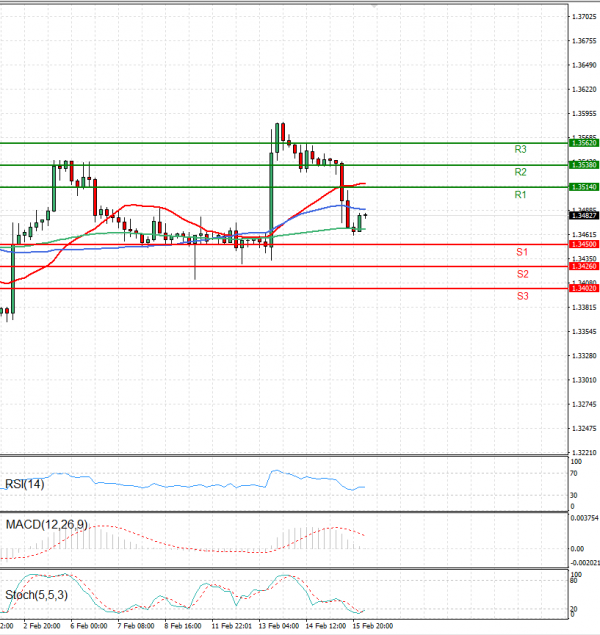Click the 11 Feb 22:01 time label
600x635 pixels.
(232, 626)
